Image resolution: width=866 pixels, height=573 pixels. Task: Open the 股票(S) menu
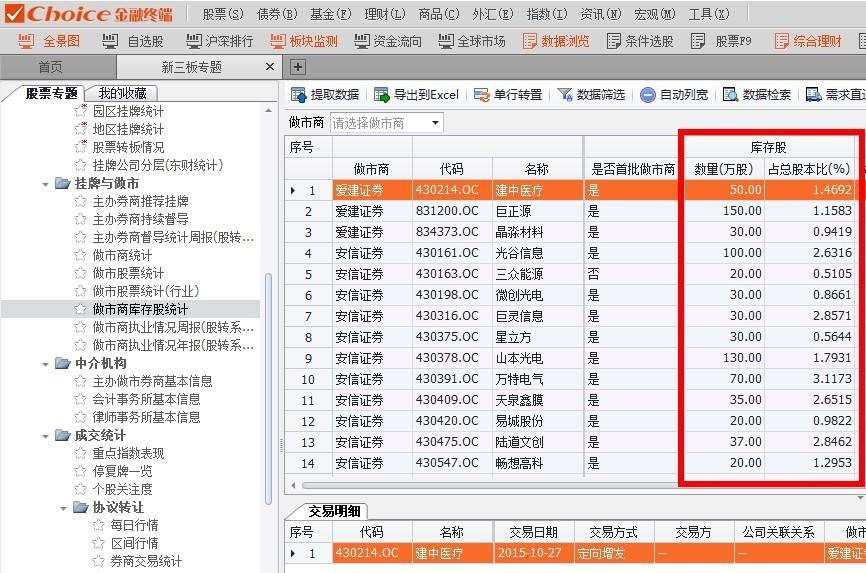(223, 14)
